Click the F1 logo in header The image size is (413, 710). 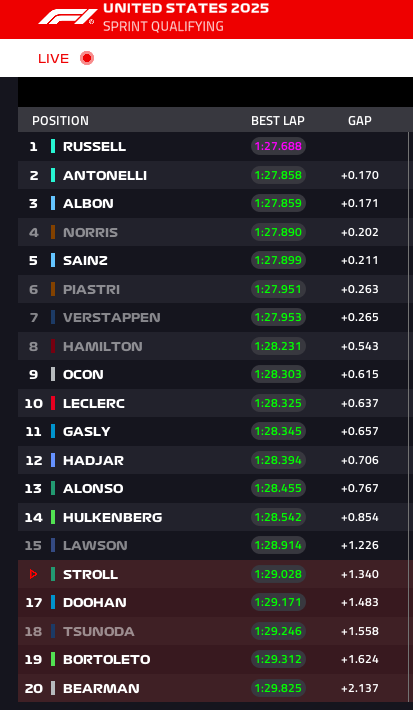tap(67, 17)
